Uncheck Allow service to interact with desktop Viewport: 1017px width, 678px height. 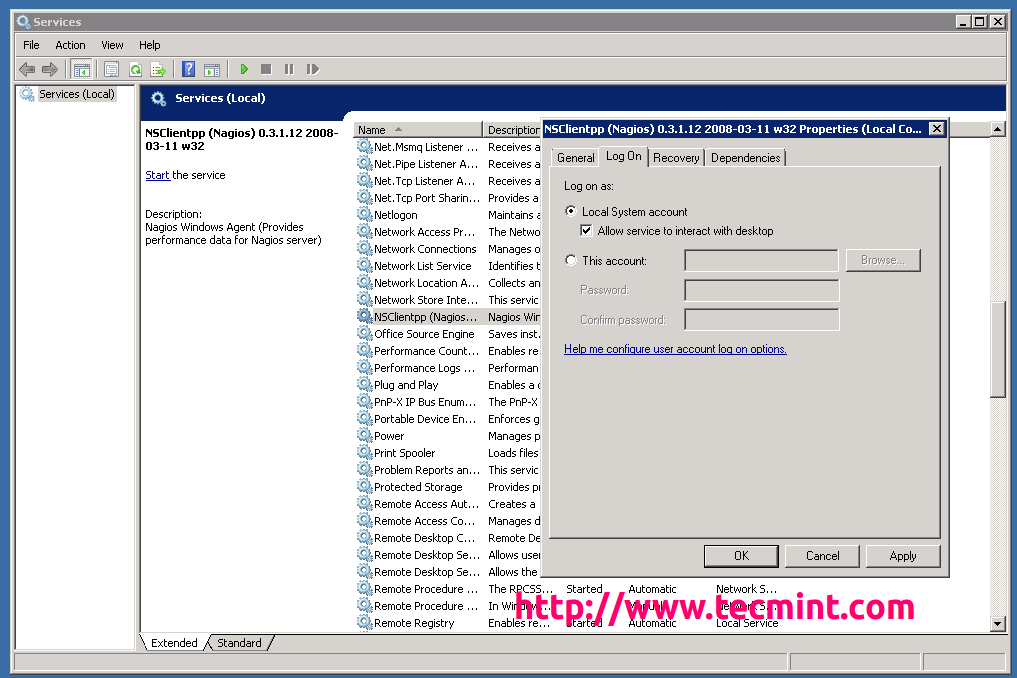click(x=587, y=231)
